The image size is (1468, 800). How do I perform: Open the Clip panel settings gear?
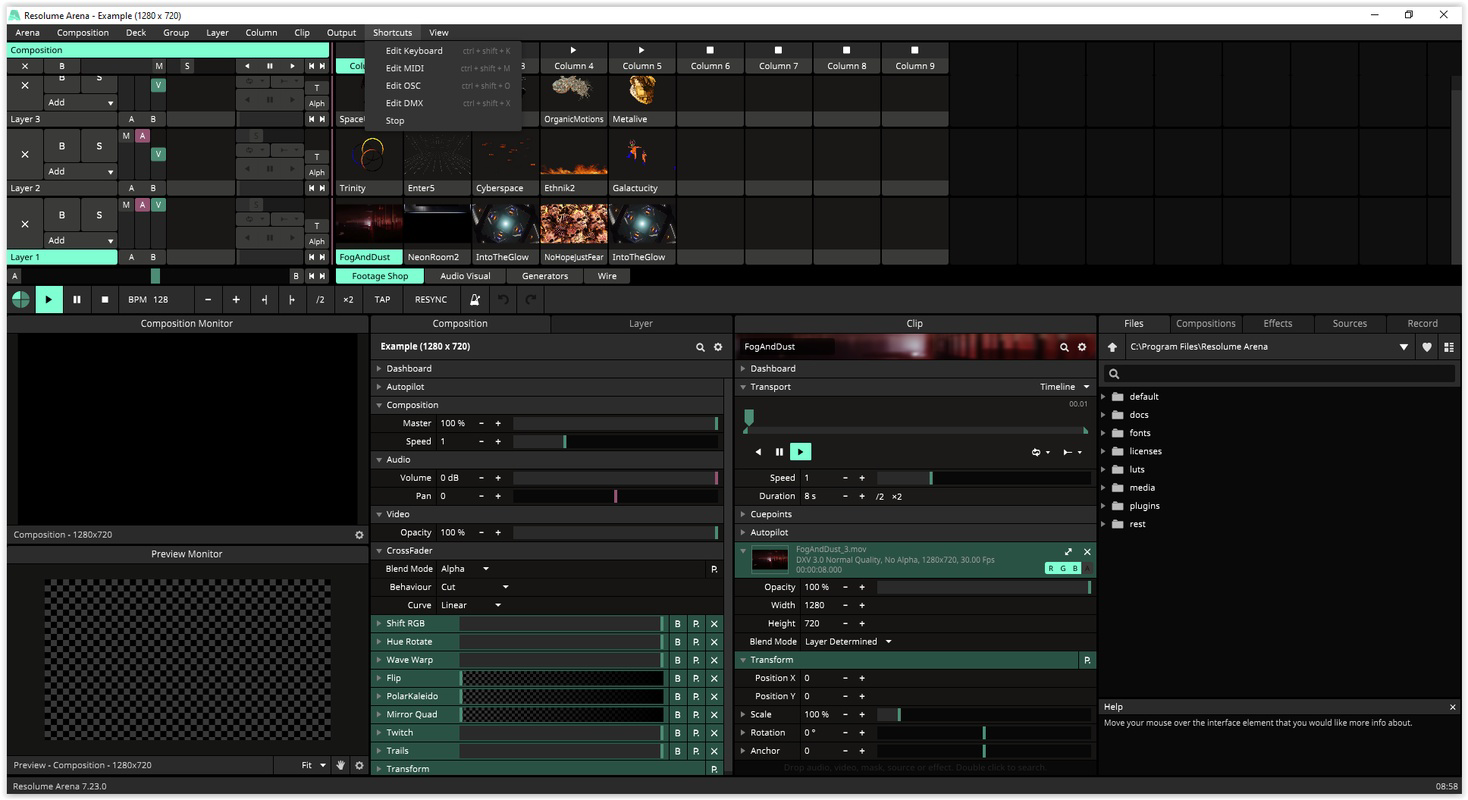[1082, 347]
